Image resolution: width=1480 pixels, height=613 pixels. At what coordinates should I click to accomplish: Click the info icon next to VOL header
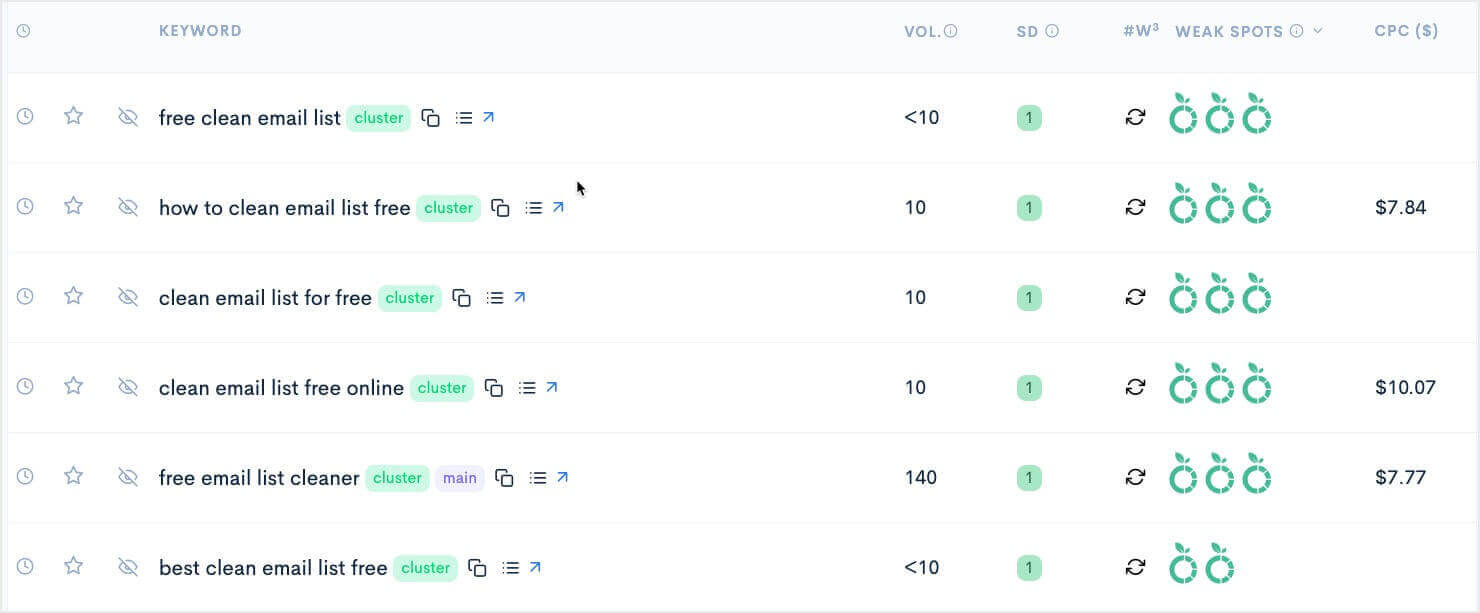950,30
